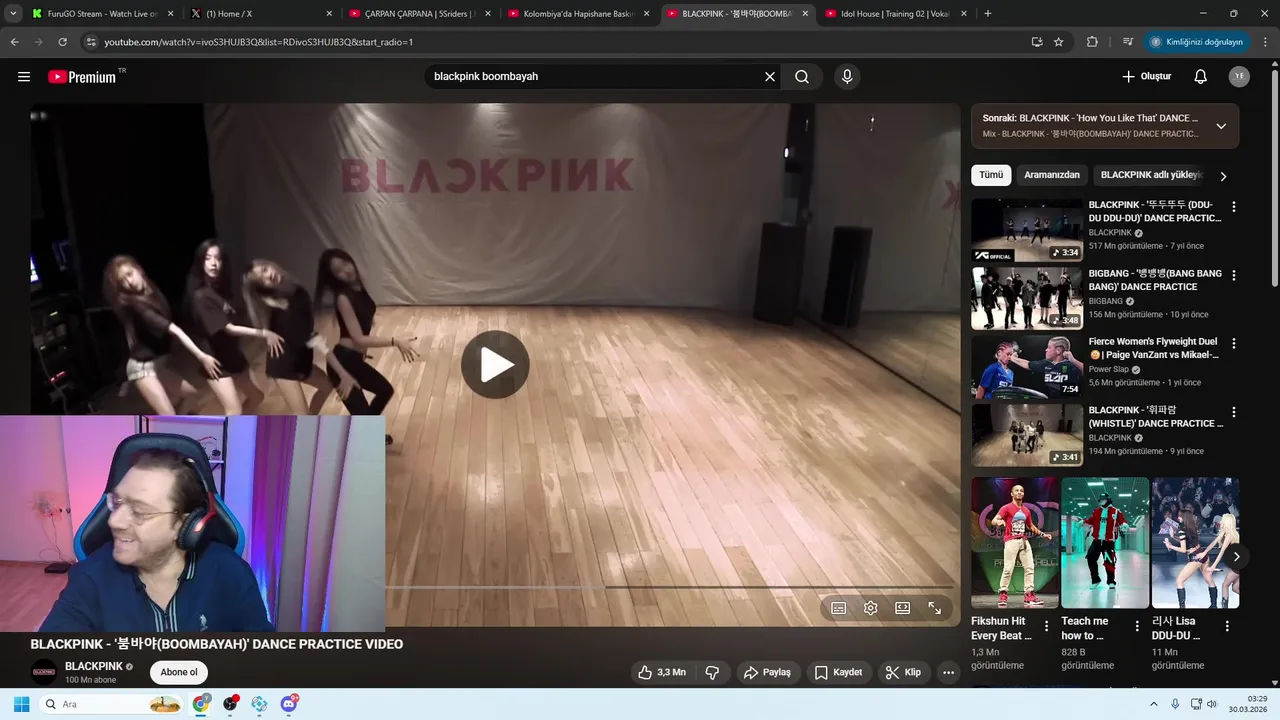Open WHISTLE dance practice video title
Screen dimensions: 1280x720
point(1155,416)
